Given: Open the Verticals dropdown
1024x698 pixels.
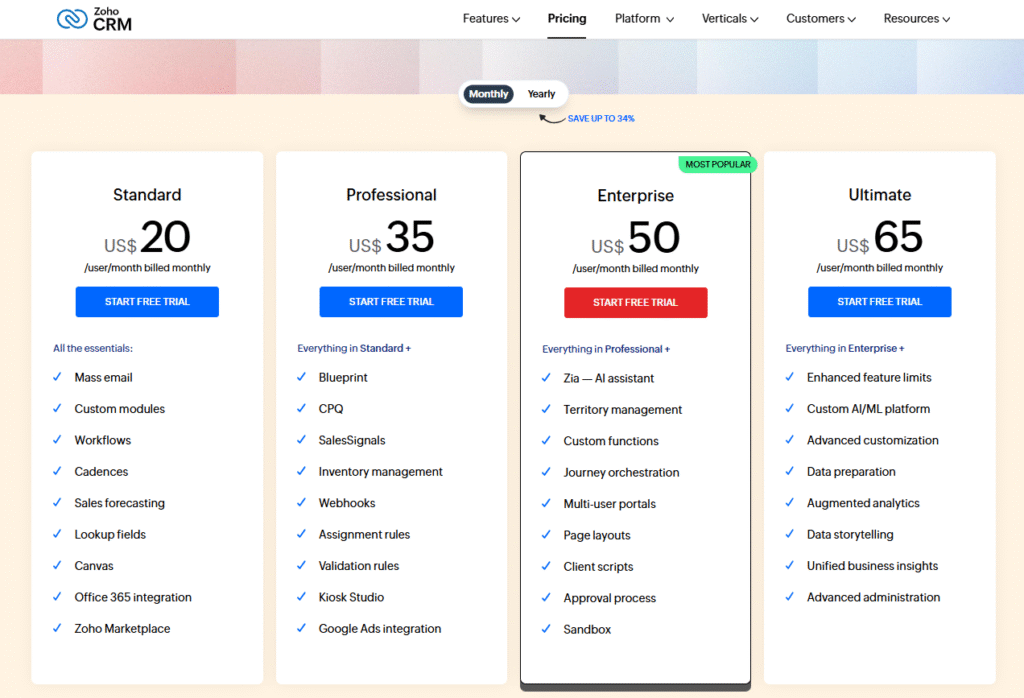Looking at the screenshot, I should point(730,18).
